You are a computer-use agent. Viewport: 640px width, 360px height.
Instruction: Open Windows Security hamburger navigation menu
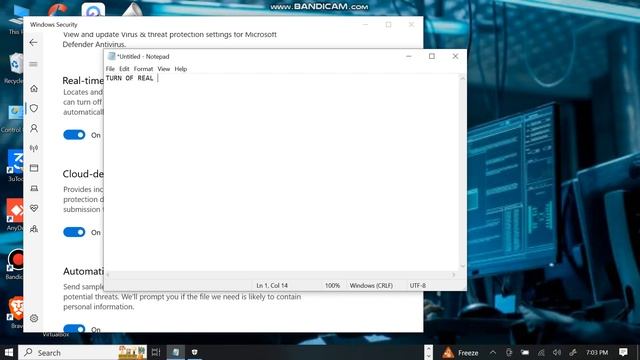pos(33,64)
